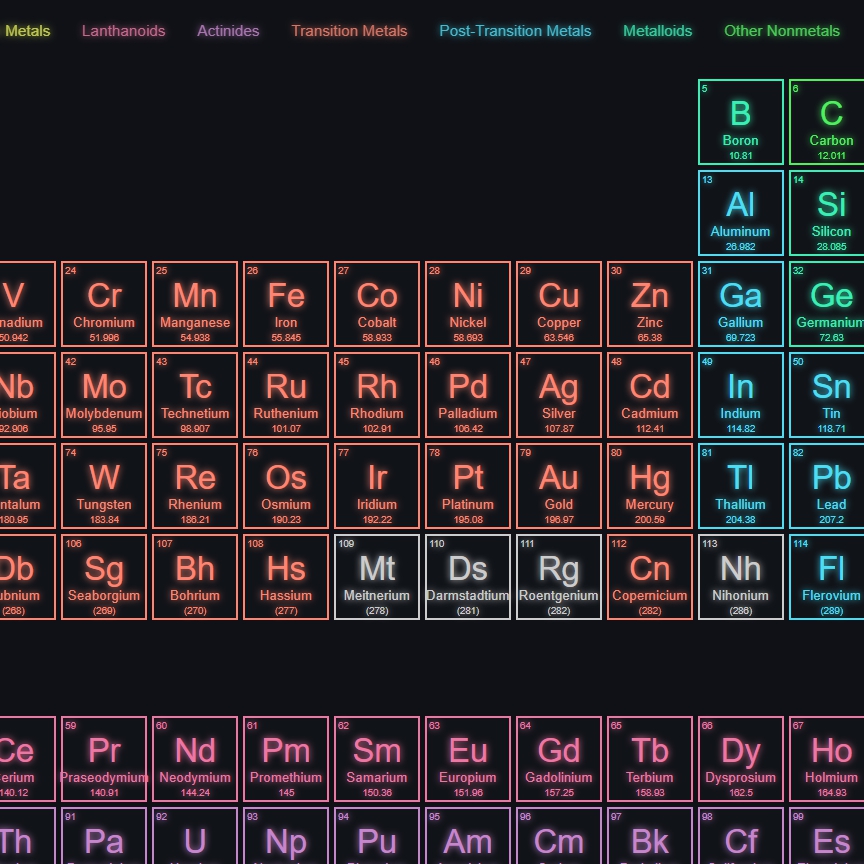Click the Copernicium (Cn) tile

point(650,577)
